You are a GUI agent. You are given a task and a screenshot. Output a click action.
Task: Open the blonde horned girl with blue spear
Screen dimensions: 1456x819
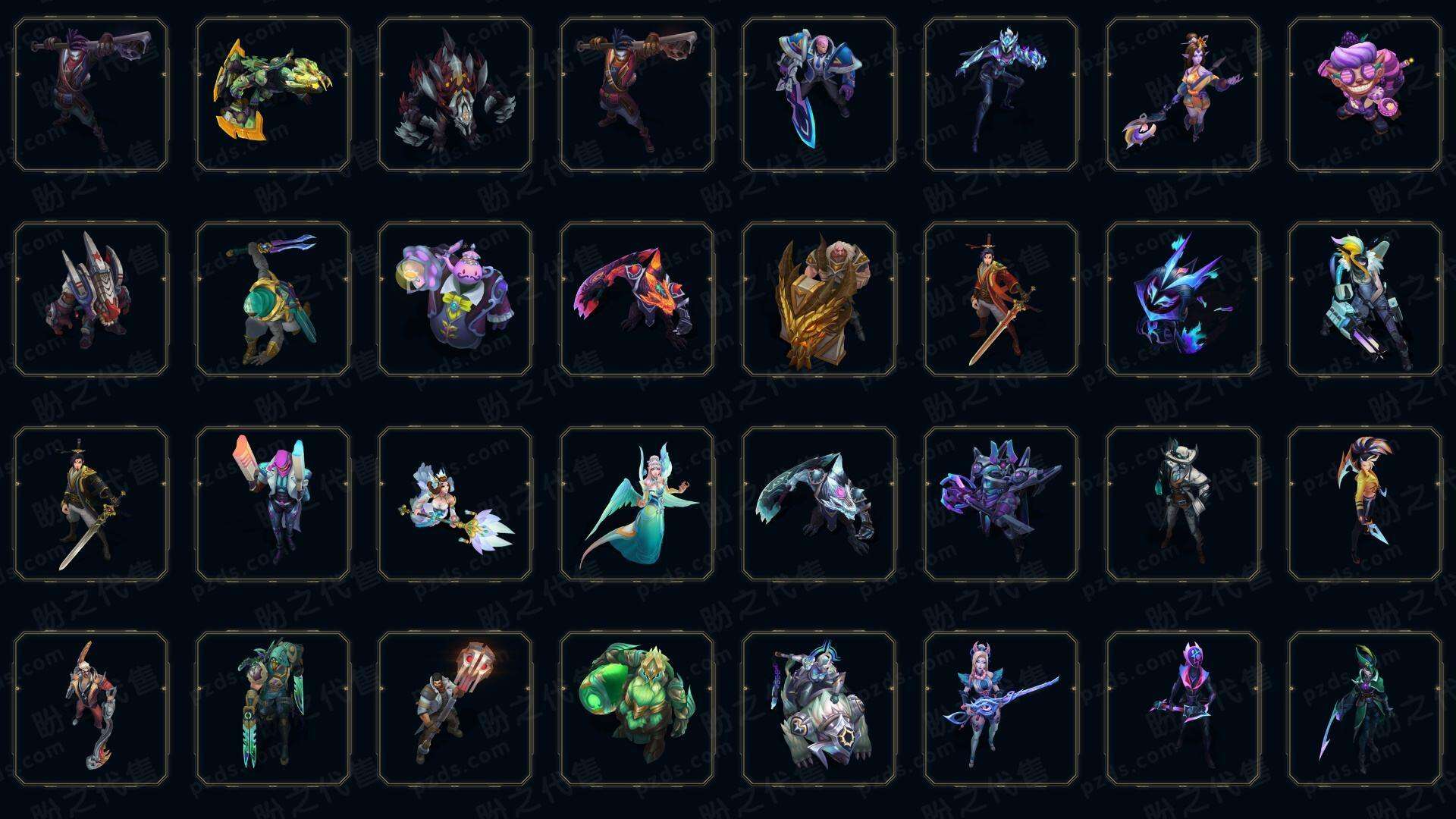coord(1001,708)
